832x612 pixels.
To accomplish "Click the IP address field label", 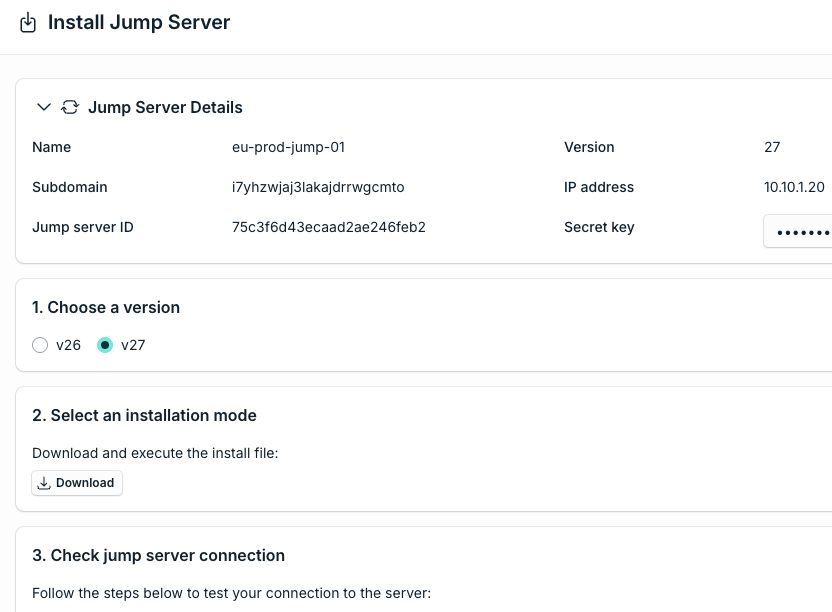I will tap(599, 187).
